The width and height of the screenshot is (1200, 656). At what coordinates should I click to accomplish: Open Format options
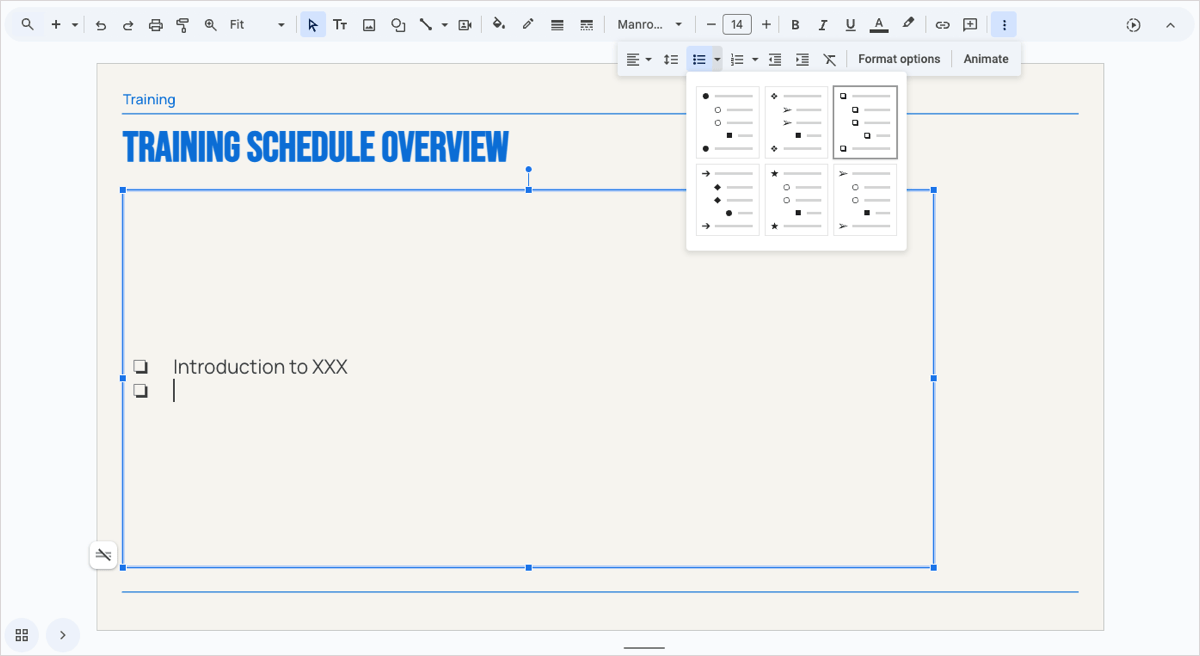899,59
